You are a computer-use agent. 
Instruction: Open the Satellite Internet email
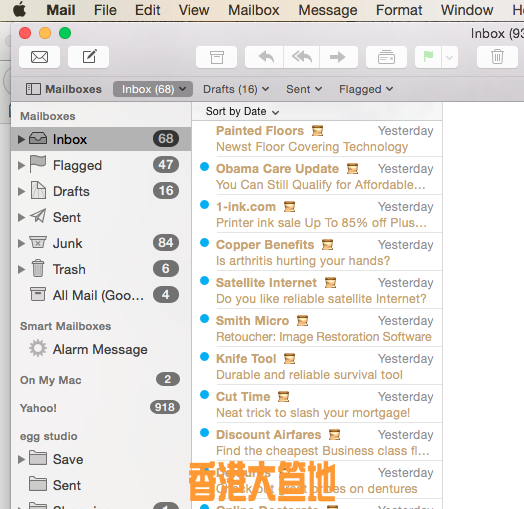(x=317, y=290)
